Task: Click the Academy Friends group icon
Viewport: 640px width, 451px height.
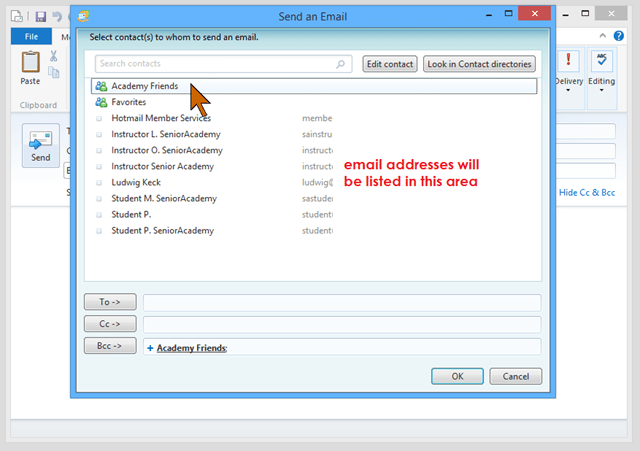Action: 101,86
